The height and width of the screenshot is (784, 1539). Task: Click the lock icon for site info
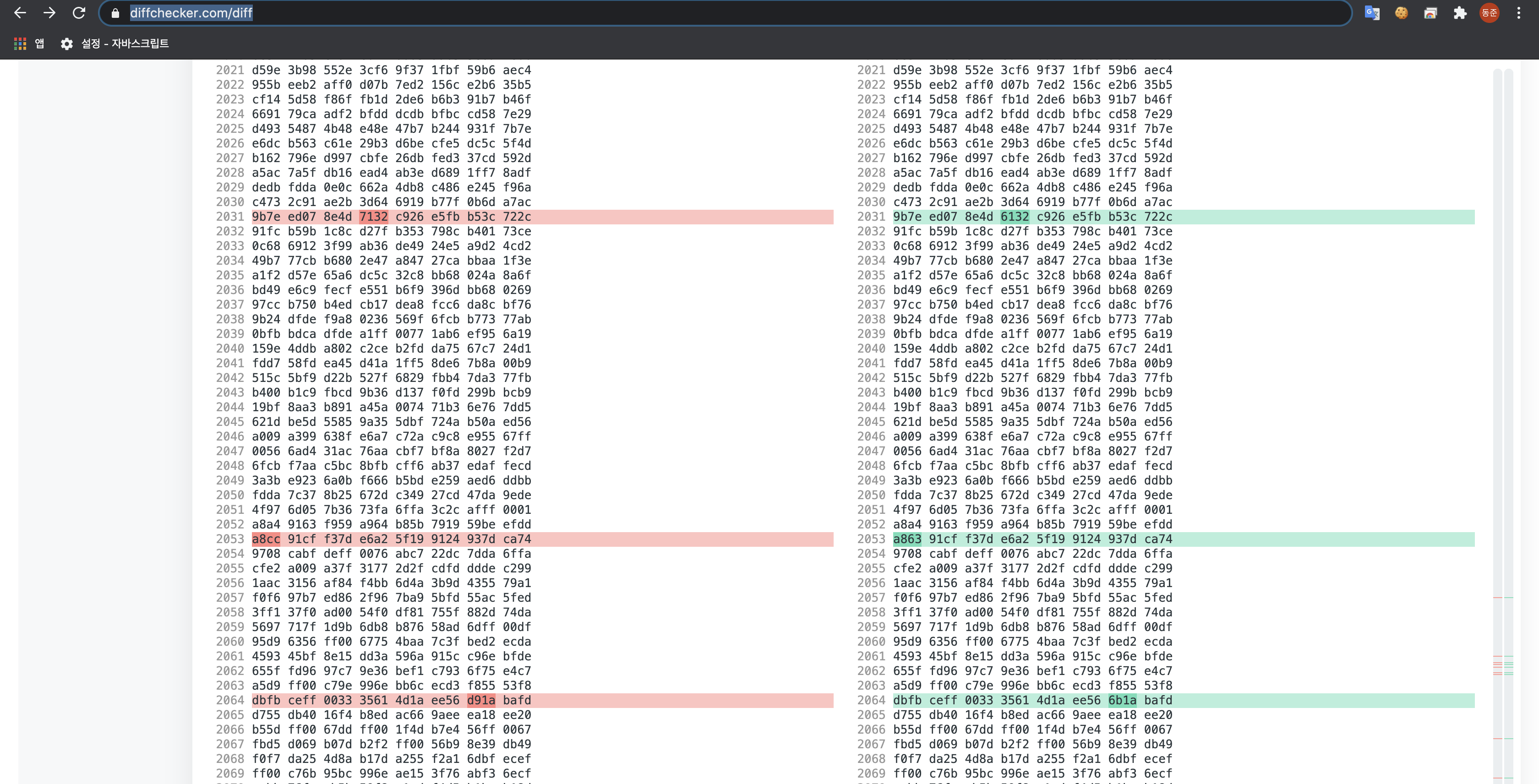[x=115, y=13]
